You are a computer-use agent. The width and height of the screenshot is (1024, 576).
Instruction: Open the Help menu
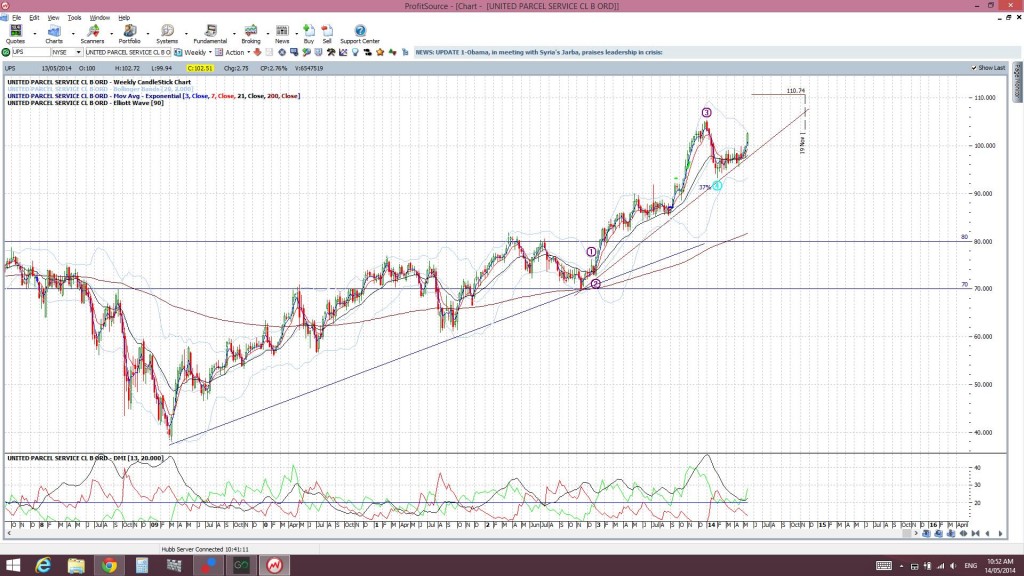coord(124,18)
